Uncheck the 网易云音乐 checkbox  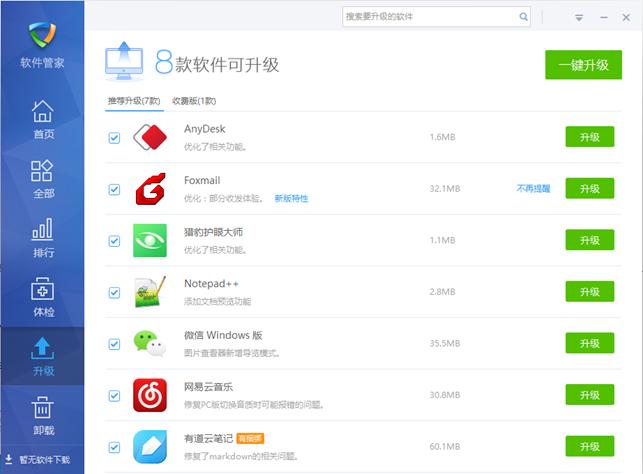point(114,396)
